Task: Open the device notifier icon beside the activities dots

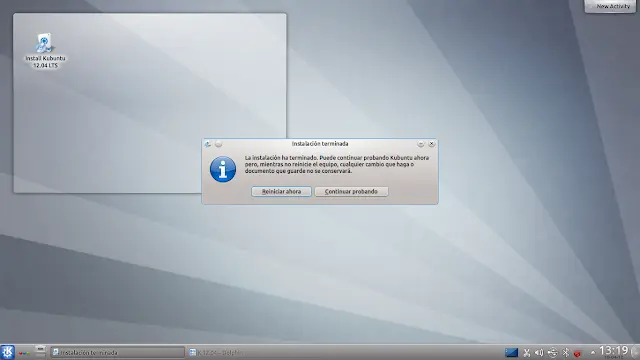Action: pos(40,352)
